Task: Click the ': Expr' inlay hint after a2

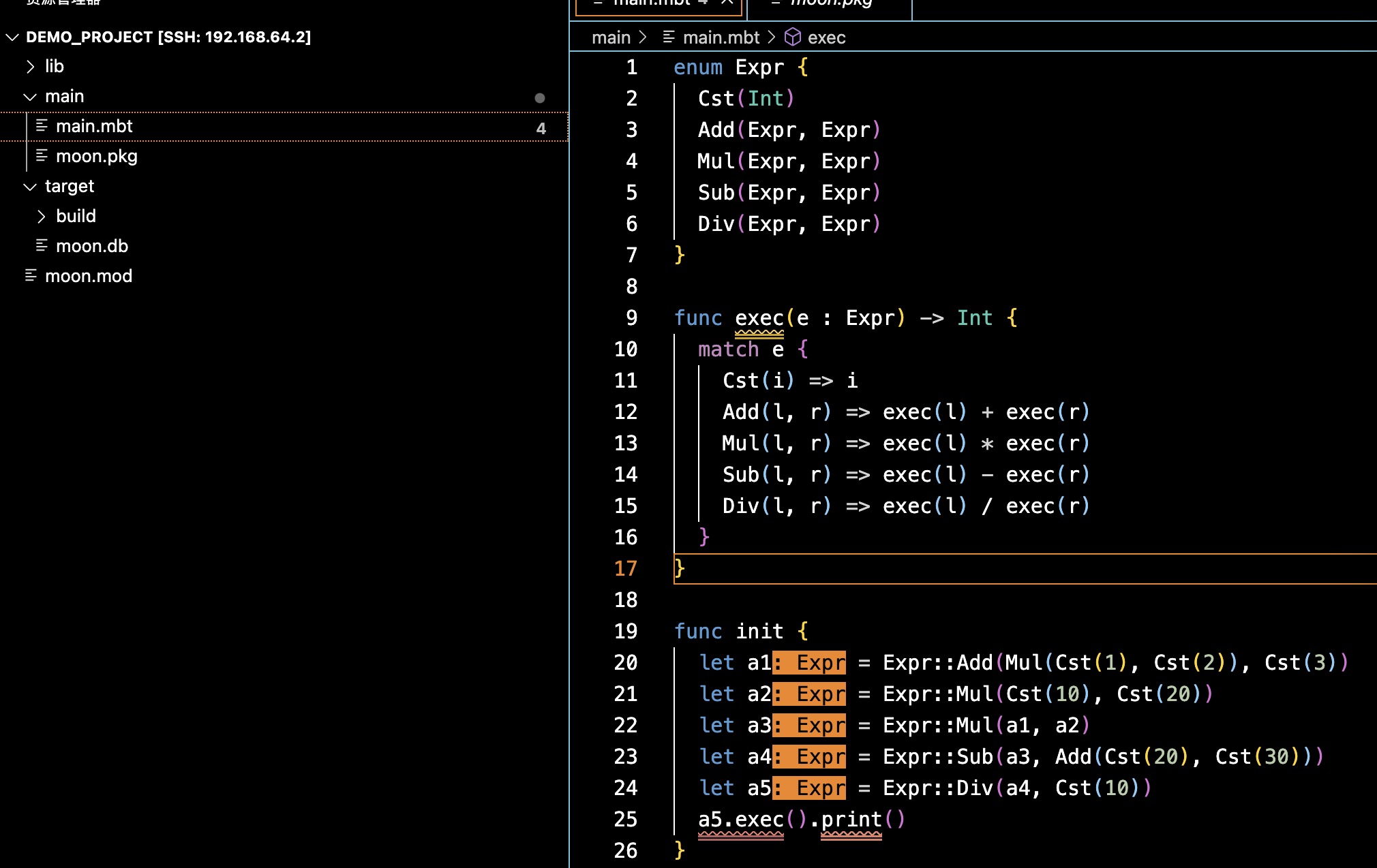Action: coord(809,694)
